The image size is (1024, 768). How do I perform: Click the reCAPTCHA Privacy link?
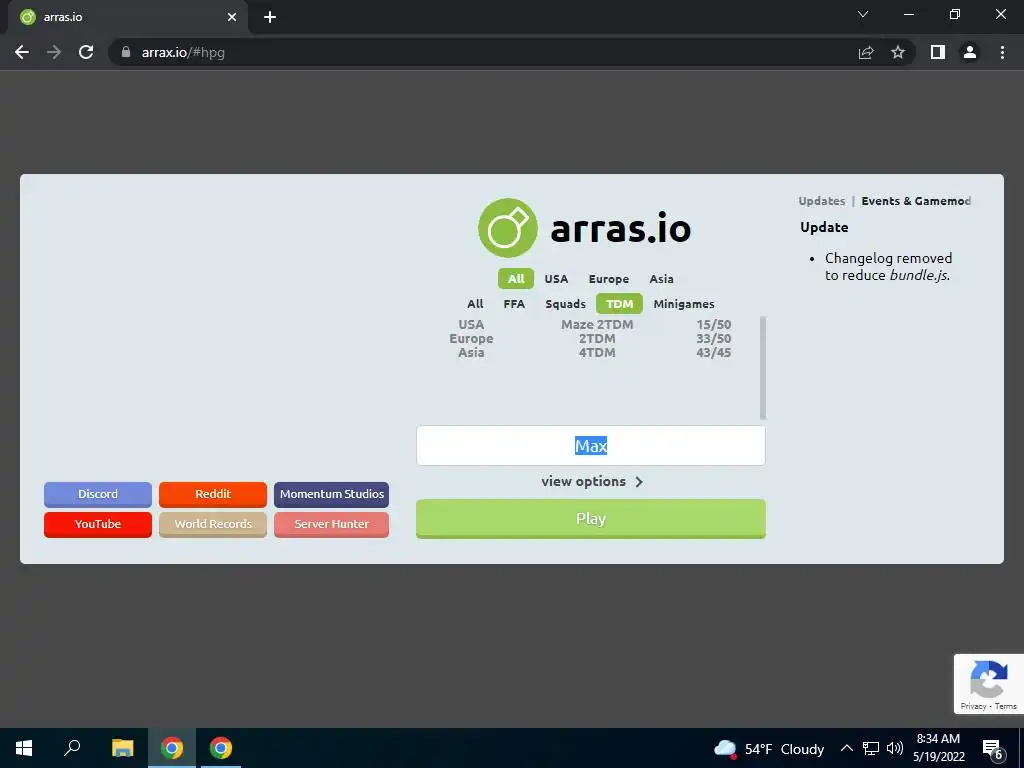(973, 706)
